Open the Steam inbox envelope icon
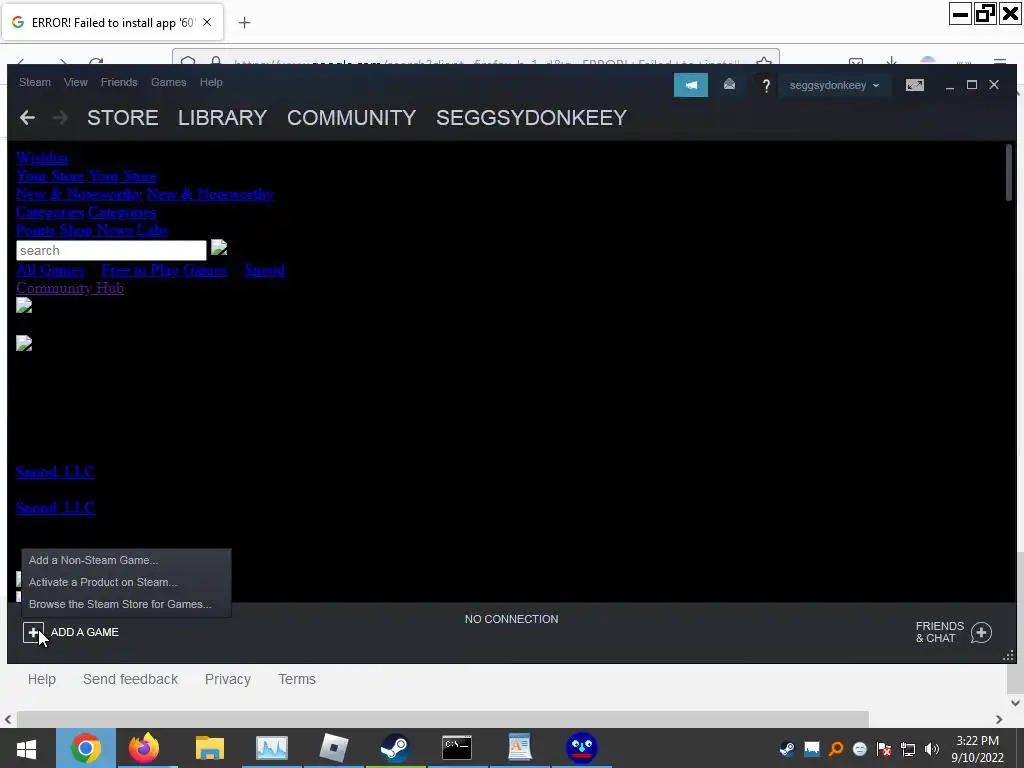1024x768 pixels. [x=729, y=85]
